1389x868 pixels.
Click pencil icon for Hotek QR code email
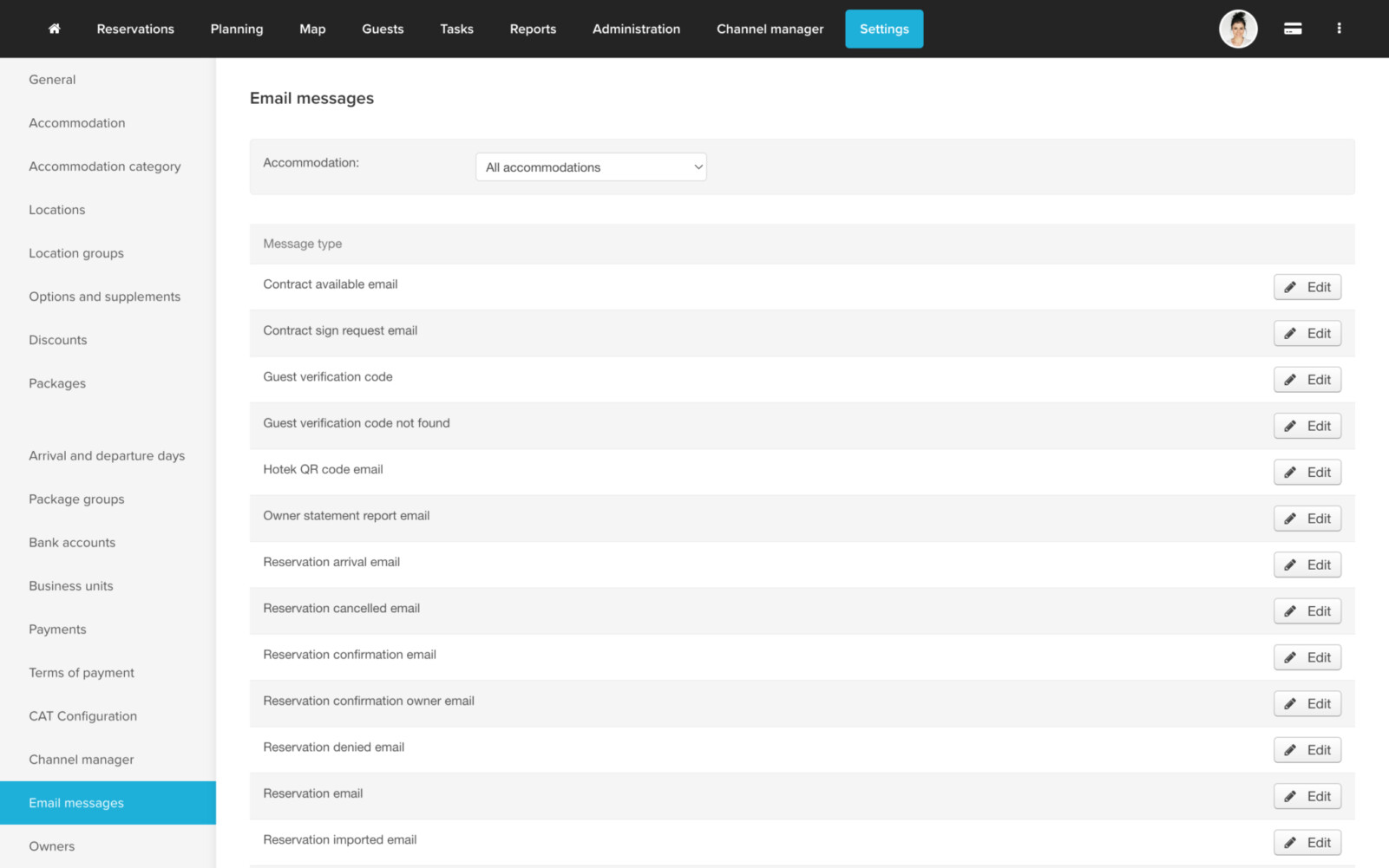tap(1290, 473)
